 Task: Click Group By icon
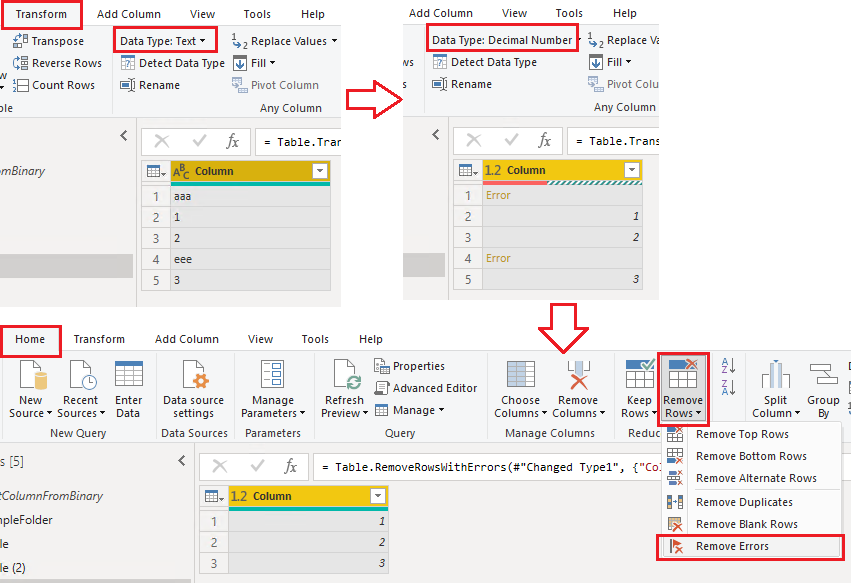pos(823,375)
